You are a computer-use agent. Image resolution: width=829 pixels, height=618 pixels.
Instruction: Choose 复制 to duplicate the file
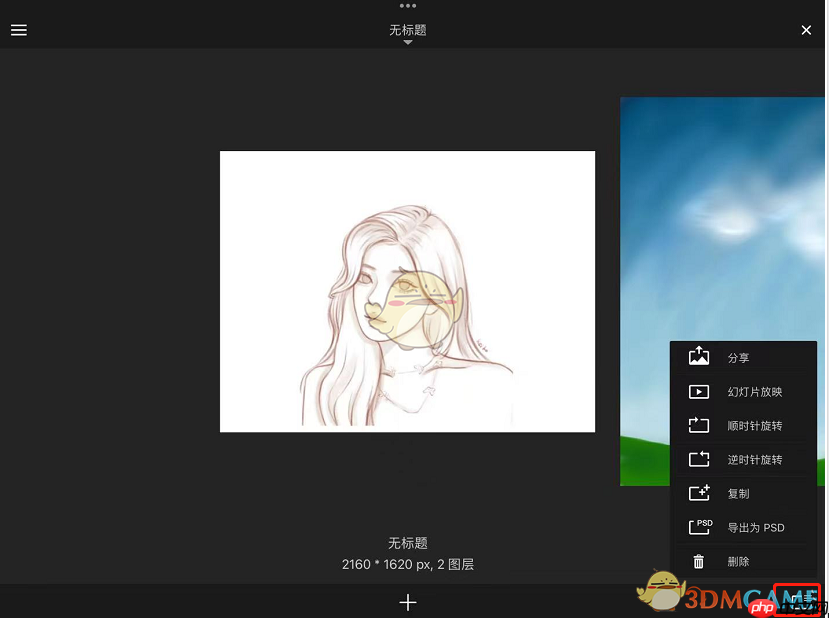[x=738, y=493]
